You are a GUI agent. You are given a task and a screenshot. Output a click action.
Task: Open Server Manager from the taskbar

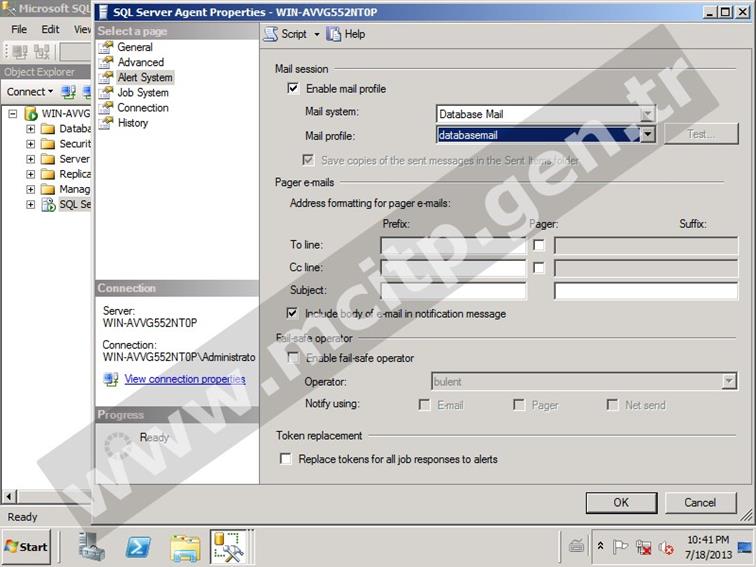92,547
